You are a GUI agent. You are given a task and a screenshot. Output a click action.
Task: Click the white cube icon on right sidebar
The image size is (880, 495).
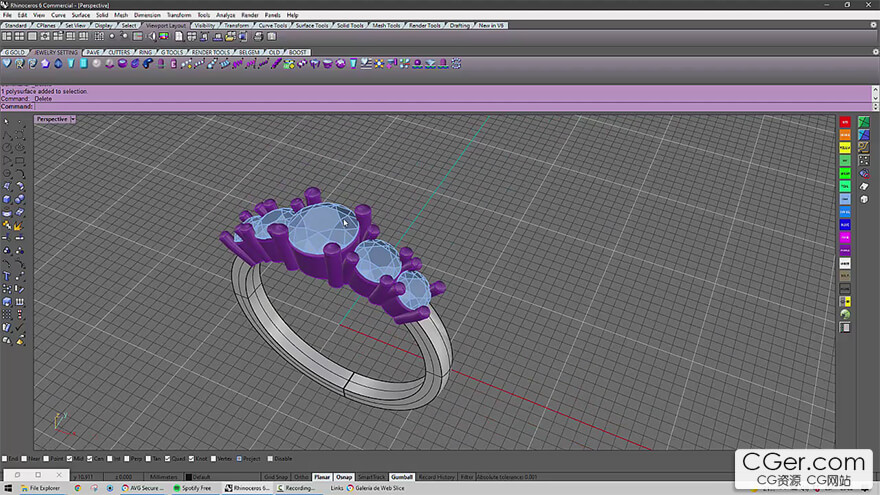click(x=864, y=199)
